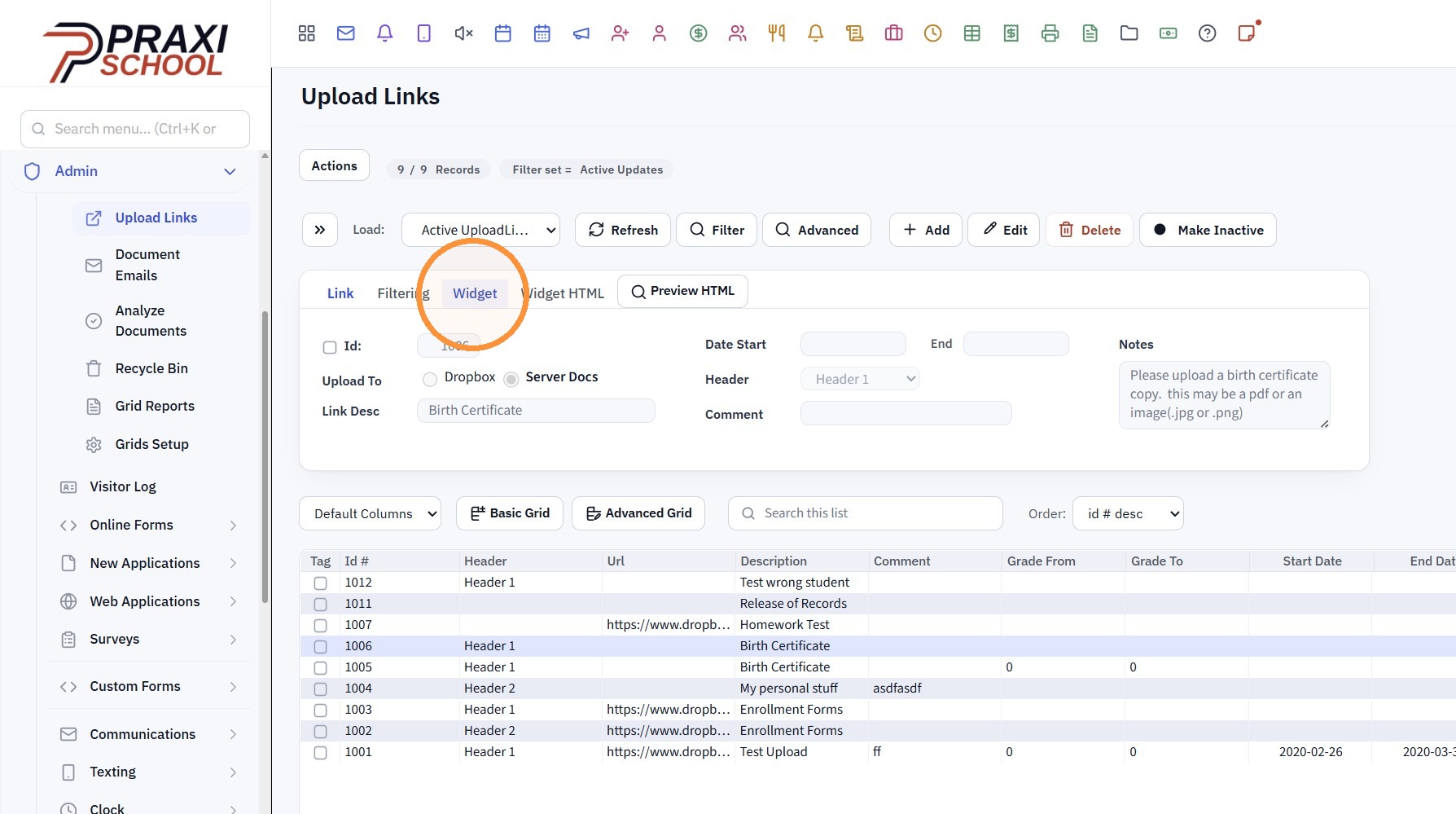Open the dollar-sign circle icon
This screenshot has width=1456, height=814.
(x=699, y=33)
